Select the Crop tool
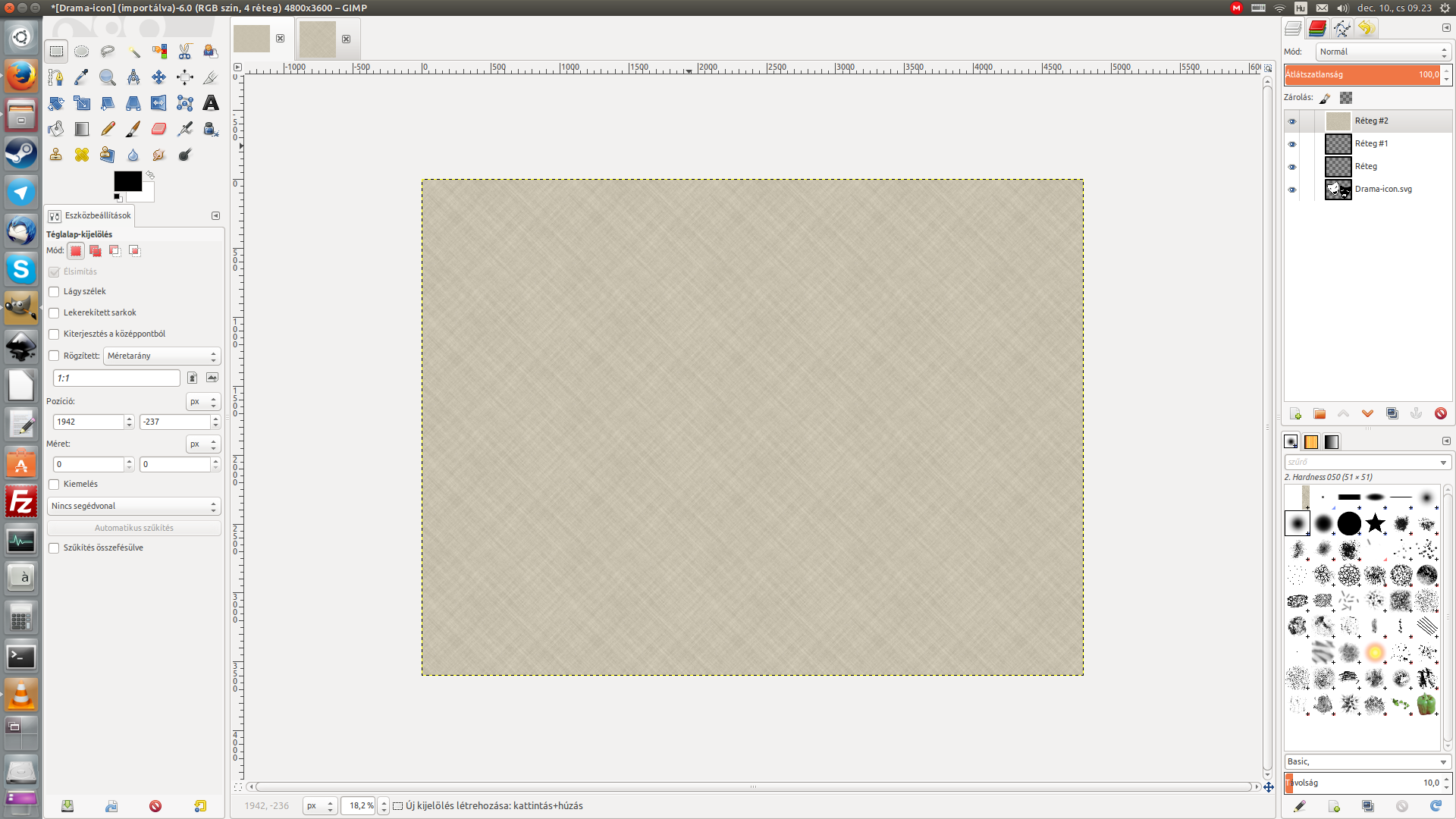Image resolution: width=1456 pixels, height=819 pixels. click(x=211, y=77)
